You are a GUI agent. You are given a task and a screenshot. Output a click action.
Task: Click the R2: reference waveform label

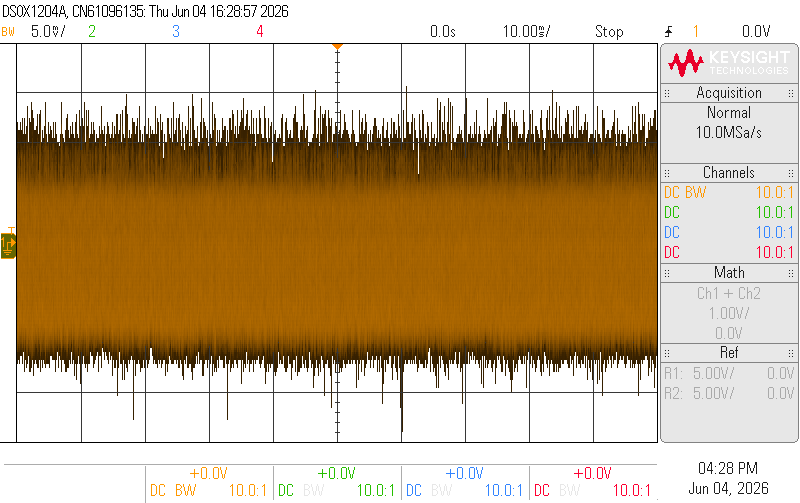coord(673,393)
